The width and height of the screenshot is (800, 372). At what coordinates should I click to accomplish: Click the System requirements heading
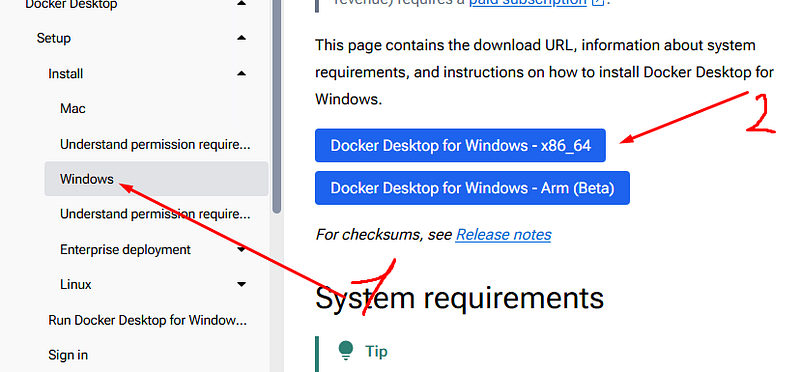pyautogui.click(x=459, y=297)
